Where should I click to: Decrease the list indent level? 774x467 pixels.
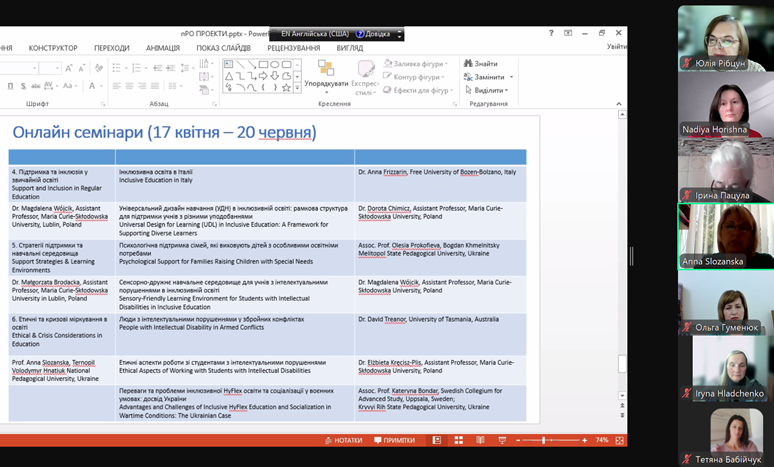[157, 68]
